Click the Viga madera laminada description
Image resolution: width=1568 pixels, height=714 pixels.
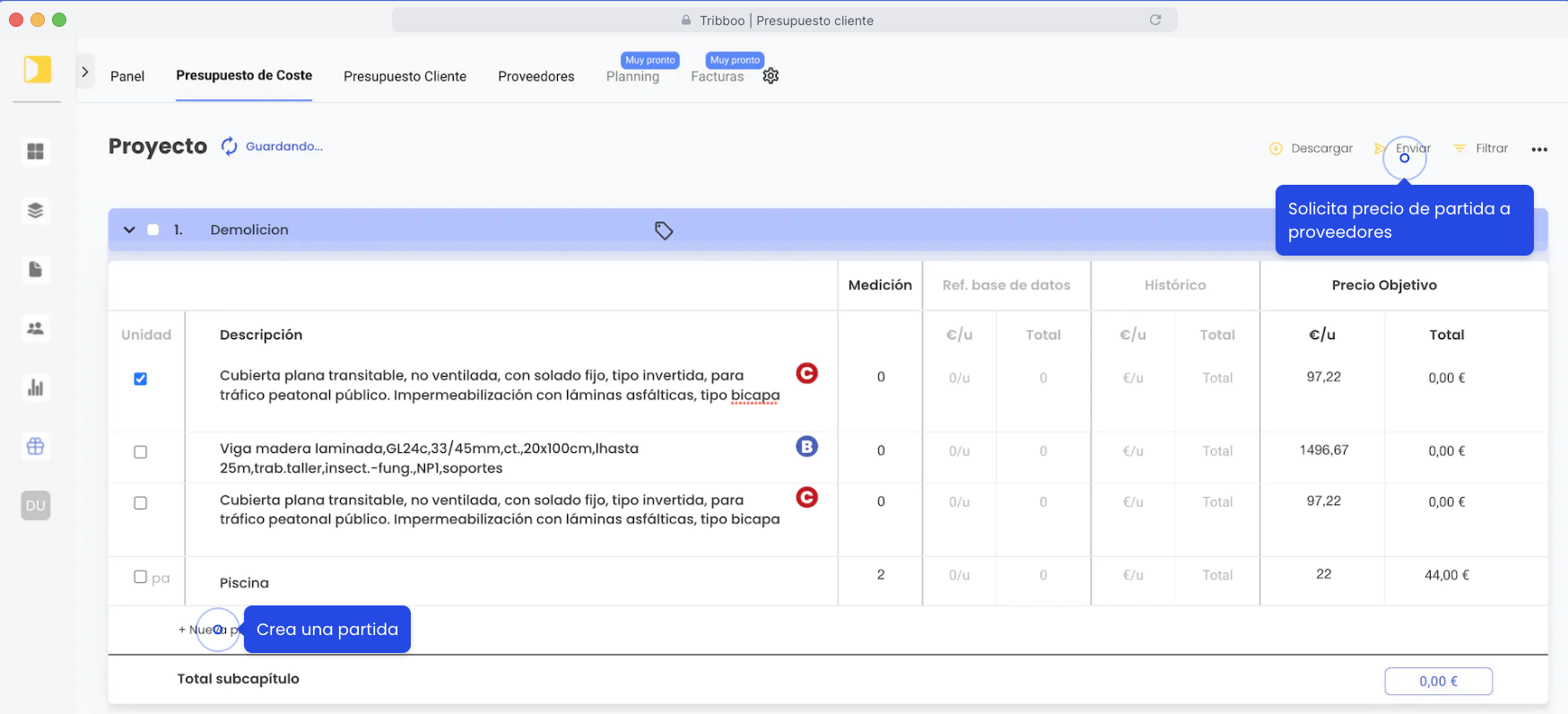tap(430, 458)
